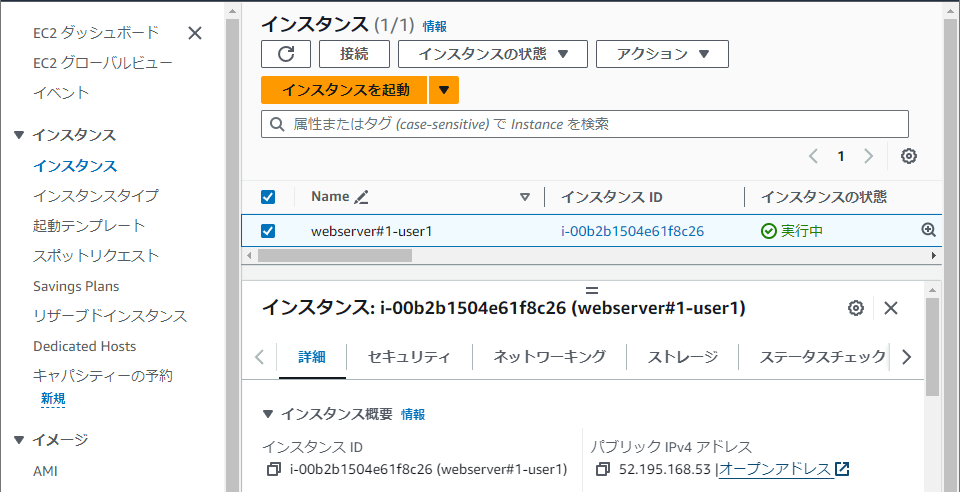960x492 pixels.
Task: Switch to the 詳細 tab
Action: (x=312, y=357)
